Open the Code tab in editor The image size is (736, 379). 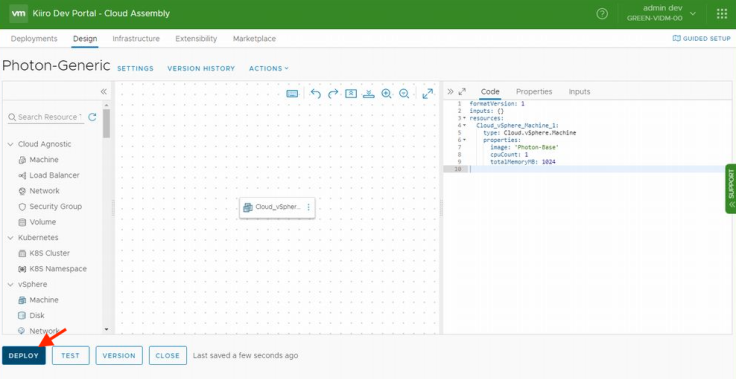(x=490, y=92)
